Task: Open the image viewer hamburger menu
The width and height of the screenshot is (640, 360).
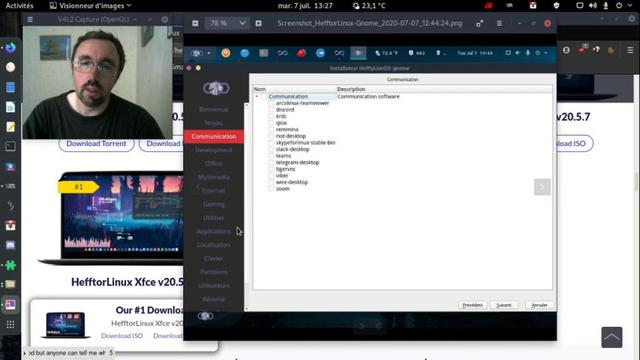Action: point(499,23)
